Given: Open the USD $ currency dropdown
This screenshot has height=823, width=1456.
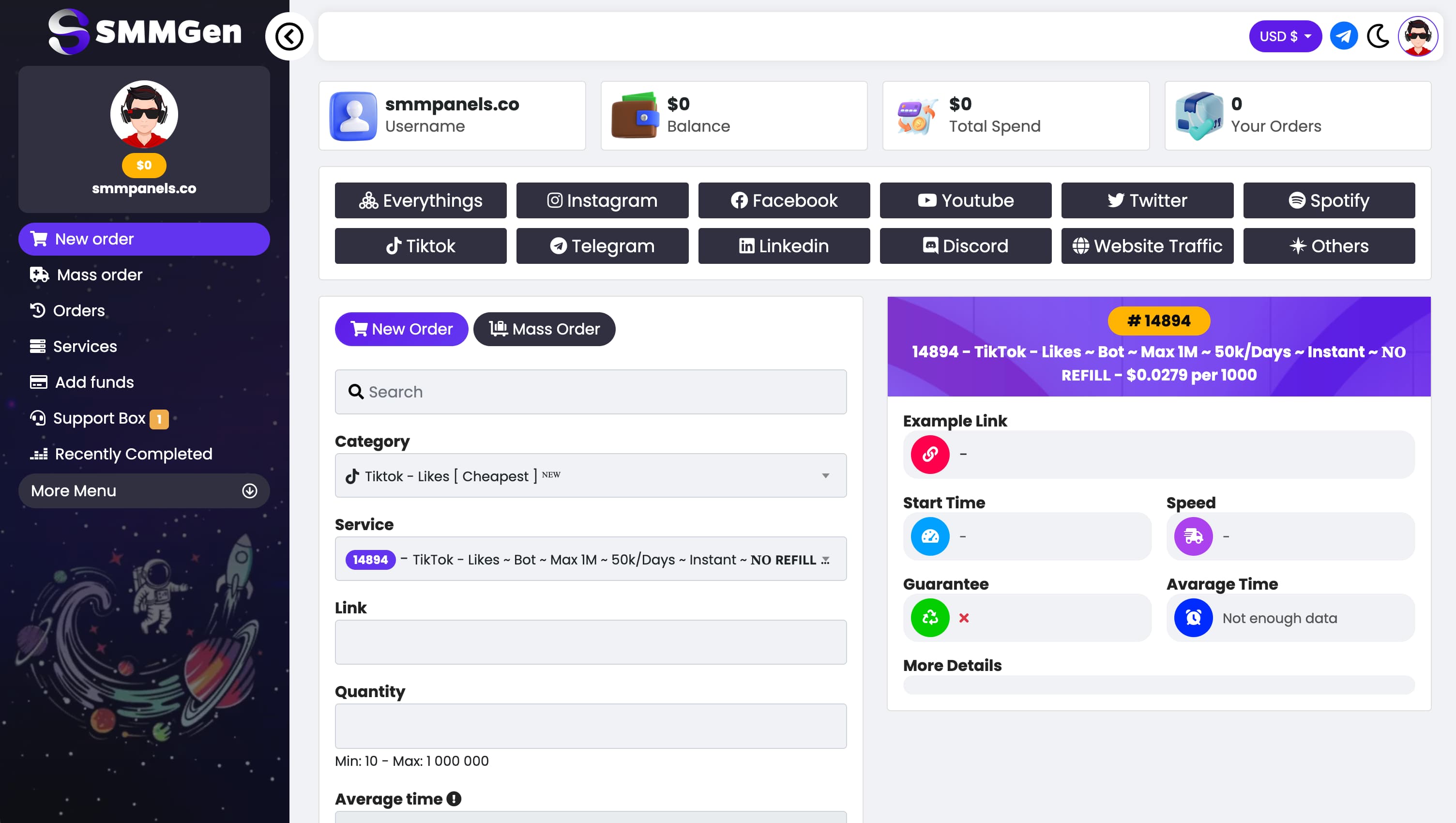Looking at the screenshot, I should click(x=1285, y=37).
